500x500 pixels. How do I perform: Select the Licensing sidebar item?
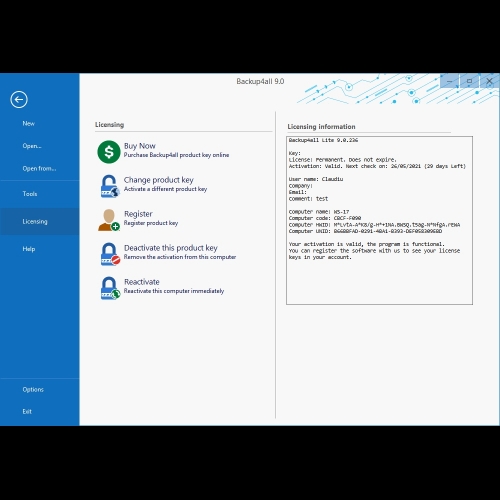click(x=39, y=222)
